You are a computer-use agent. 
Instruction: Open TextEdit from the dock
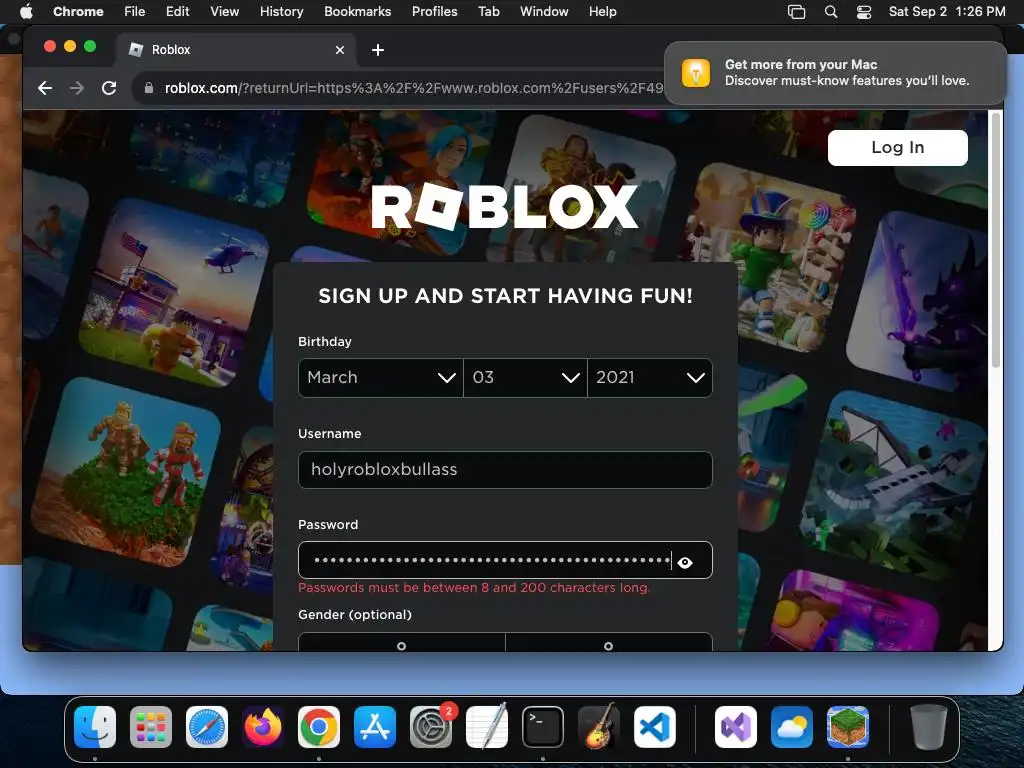pyautogui.click(x=487, y=727)
